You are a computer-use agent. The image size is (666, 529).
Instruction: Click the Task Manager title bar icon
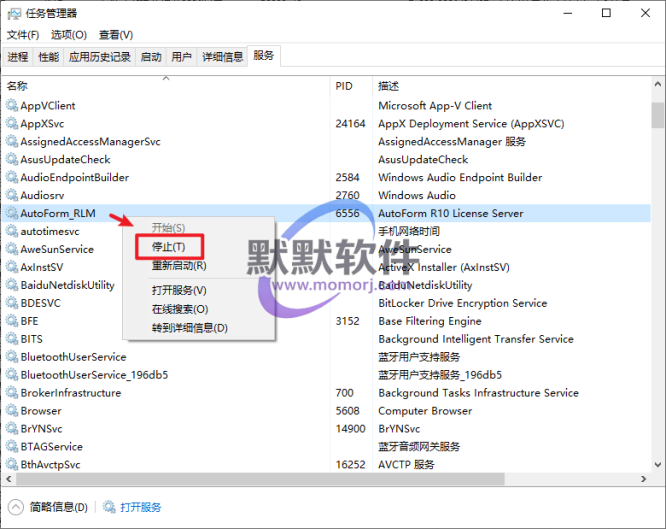point(13,13)
